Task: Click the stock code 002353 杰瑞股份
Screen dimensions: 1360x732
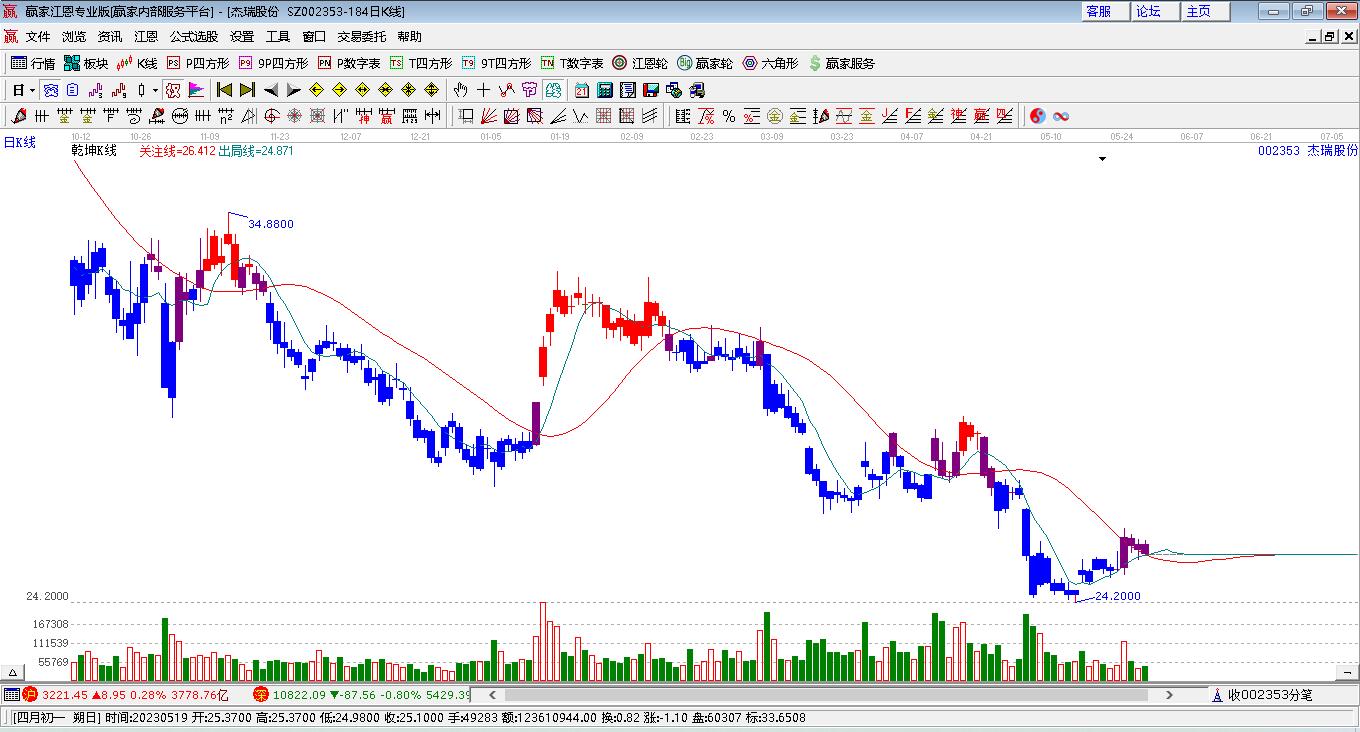Action: (1308, 151)
